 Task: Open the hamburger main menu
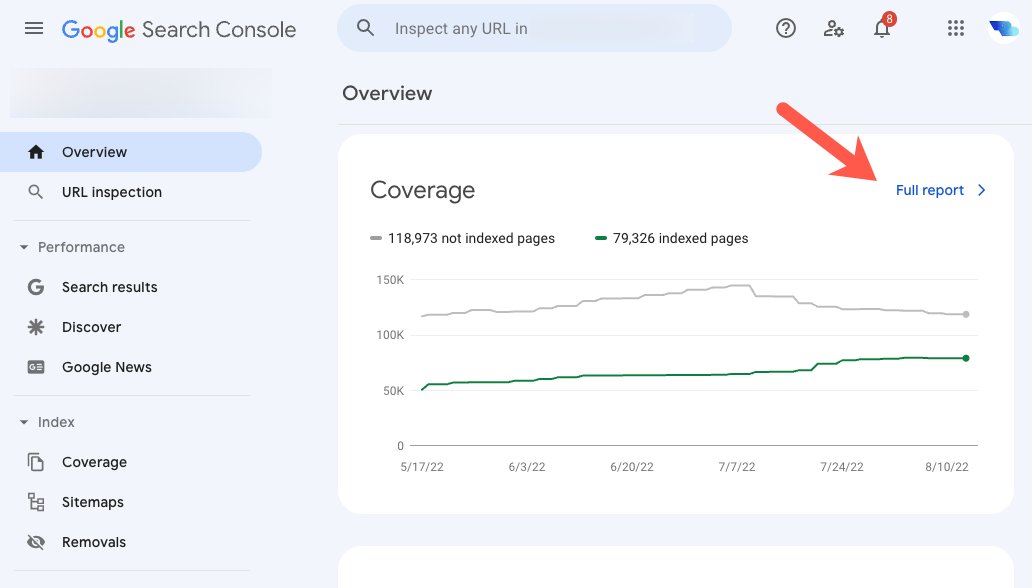coord(34,28)
